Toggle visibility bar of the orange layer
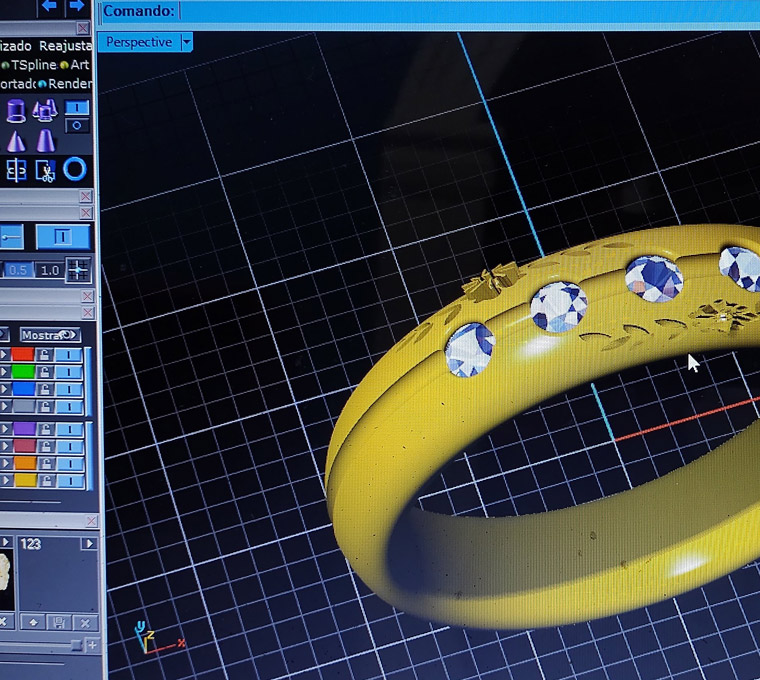This screenshot has width=760, height=680. [x=69, y=463]
